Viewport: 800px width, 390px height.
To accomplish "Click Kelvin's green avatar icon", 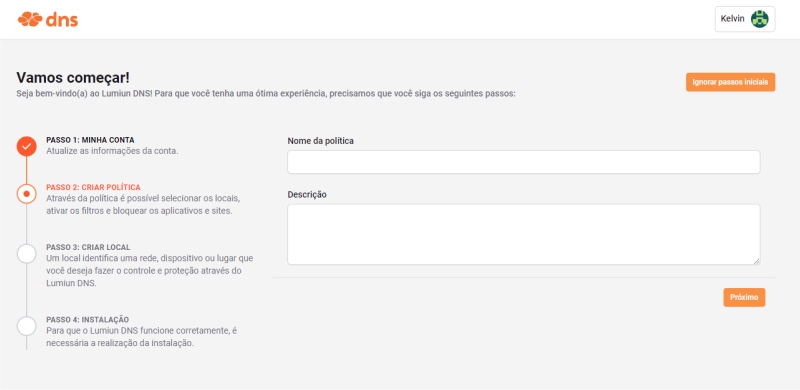I will 759,19.
